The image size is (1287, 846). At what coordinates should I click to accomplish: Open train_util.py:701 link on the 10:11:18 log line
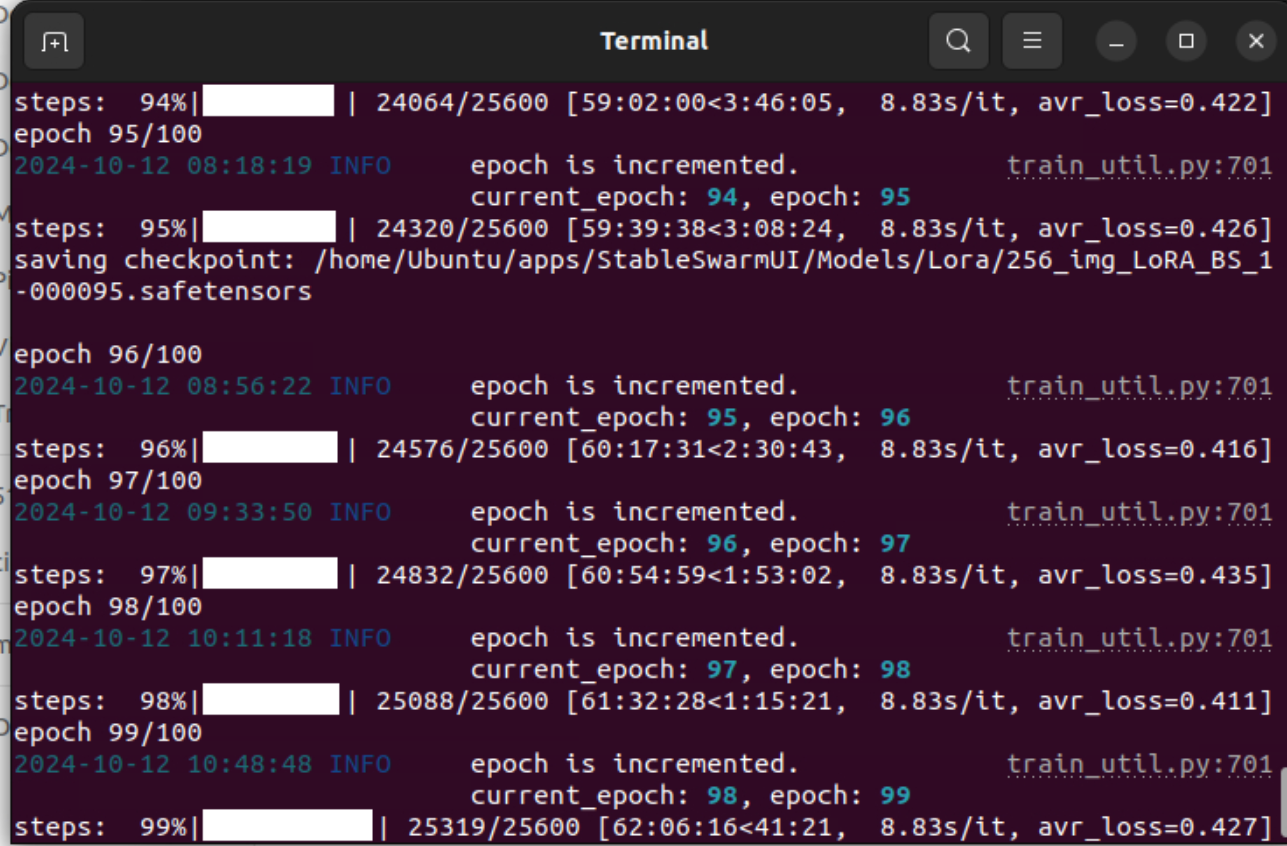click(1139, 638)
